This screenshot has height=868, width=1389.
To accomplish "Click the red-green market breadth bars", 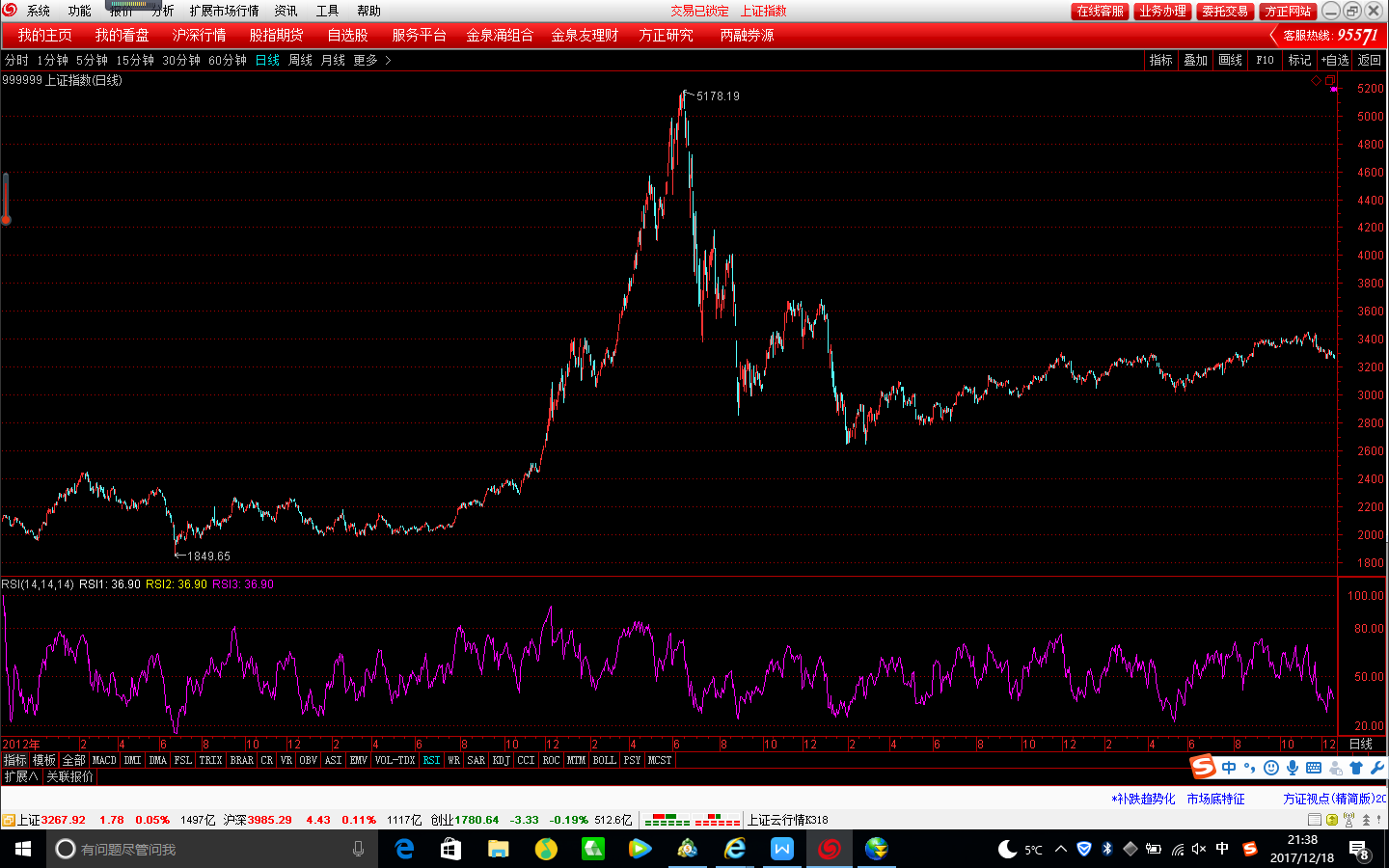I will 693,820.
